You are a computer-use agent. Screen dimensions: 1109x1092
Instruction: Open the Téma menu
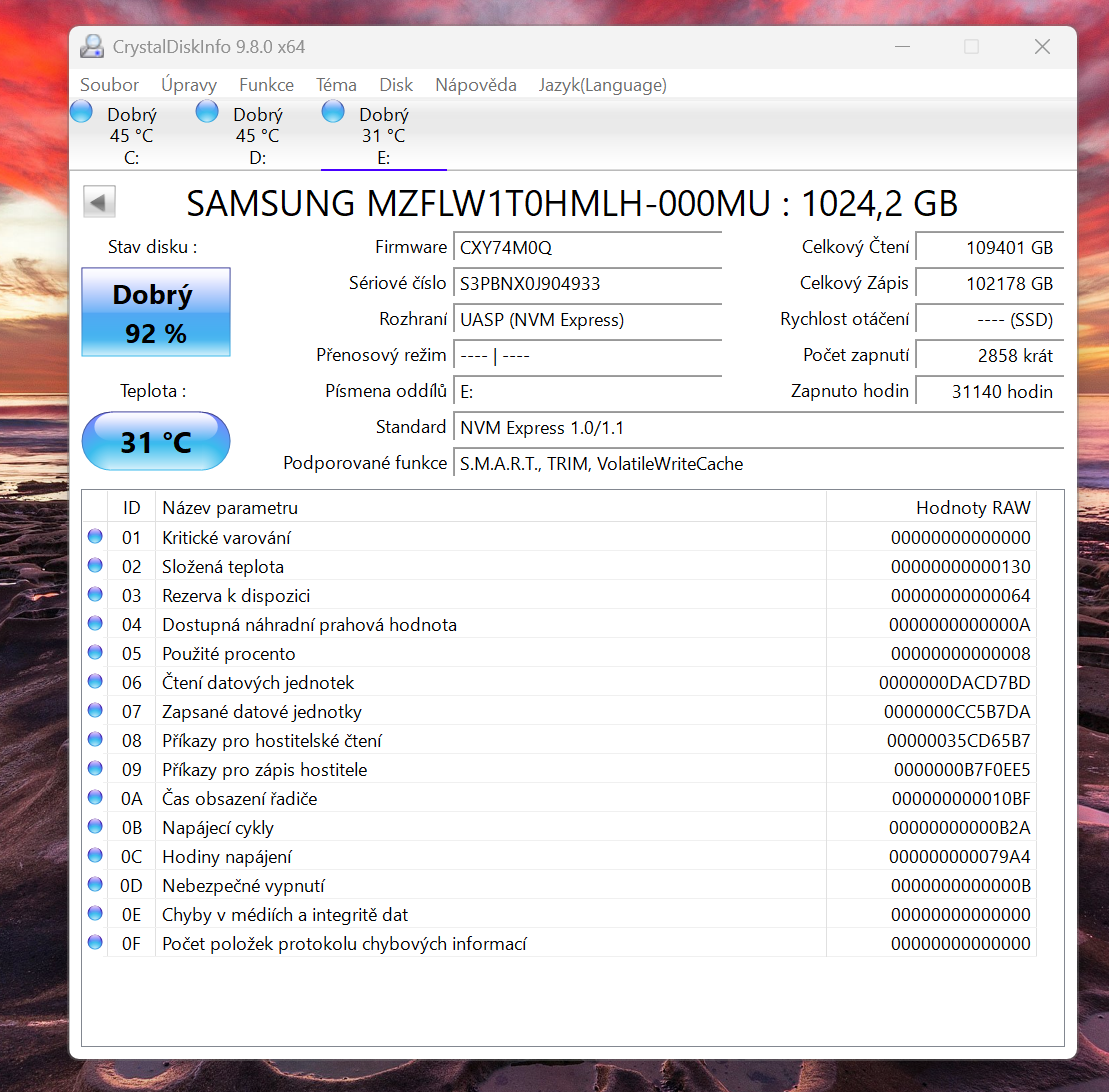pyautogui.click(x=336, y=85)
